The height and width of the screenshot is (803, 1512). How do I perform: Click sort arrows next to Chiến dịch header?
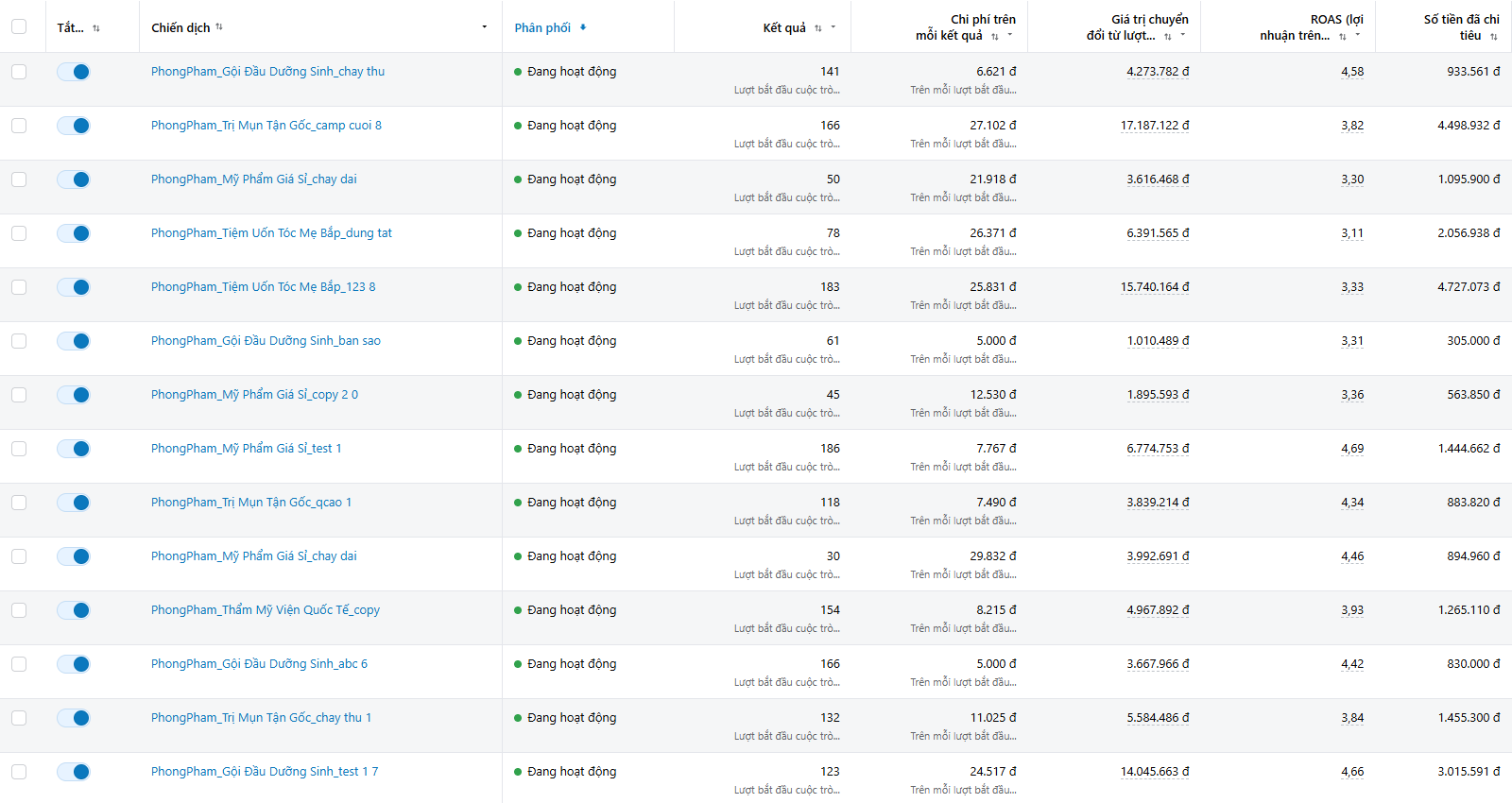click(219, 27)
